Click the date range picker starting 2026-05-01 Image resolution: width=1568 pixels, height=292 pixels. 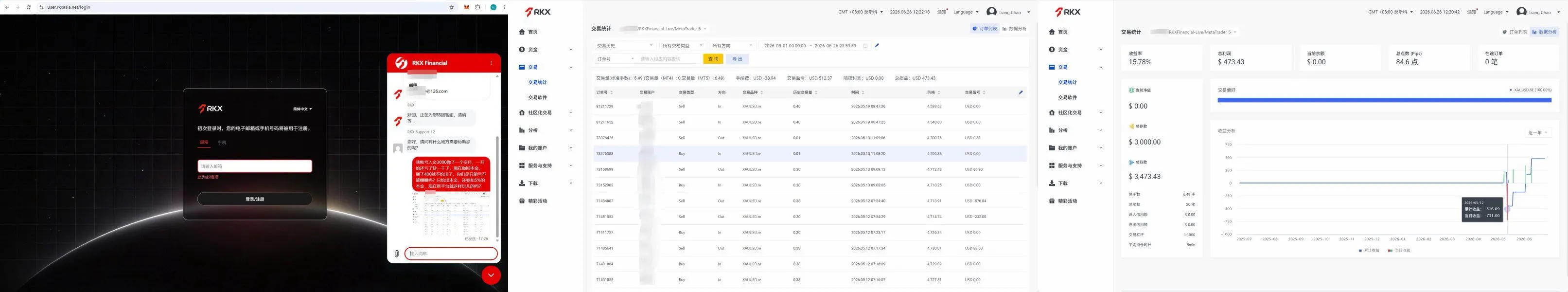(815, 46)
